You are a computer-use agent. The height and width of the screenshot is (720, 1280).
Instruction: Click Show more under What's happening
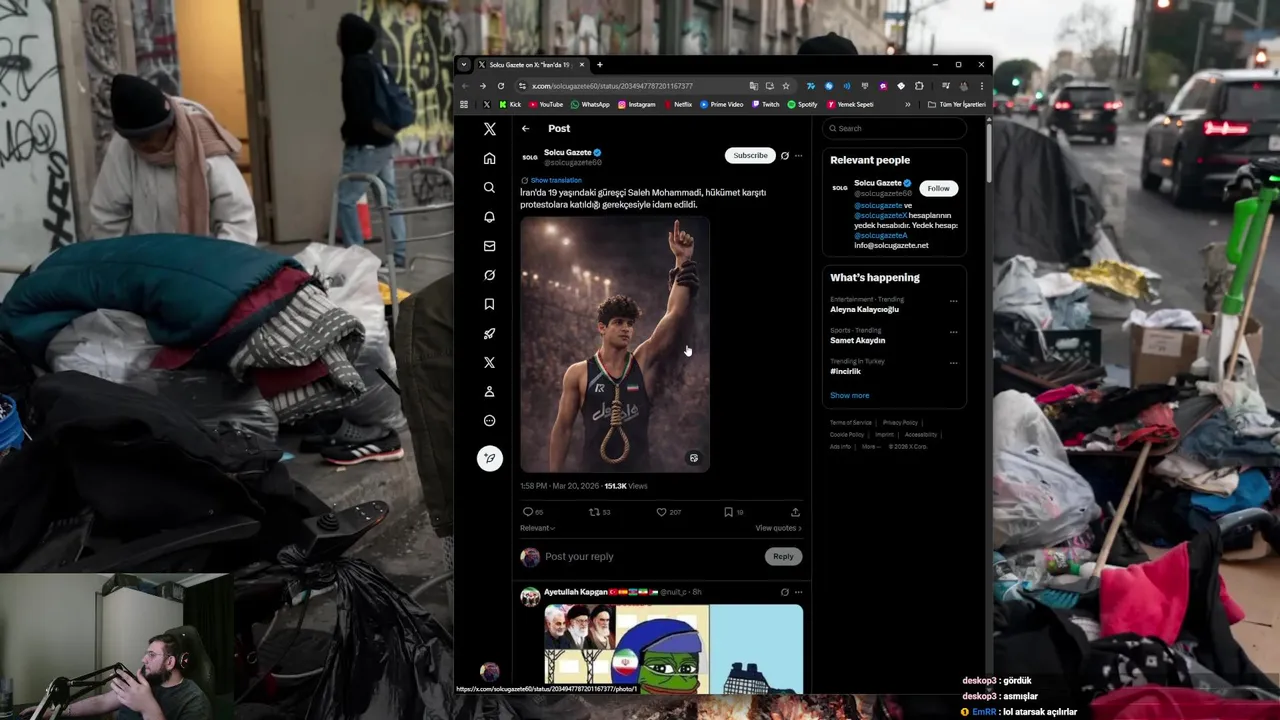849,395
